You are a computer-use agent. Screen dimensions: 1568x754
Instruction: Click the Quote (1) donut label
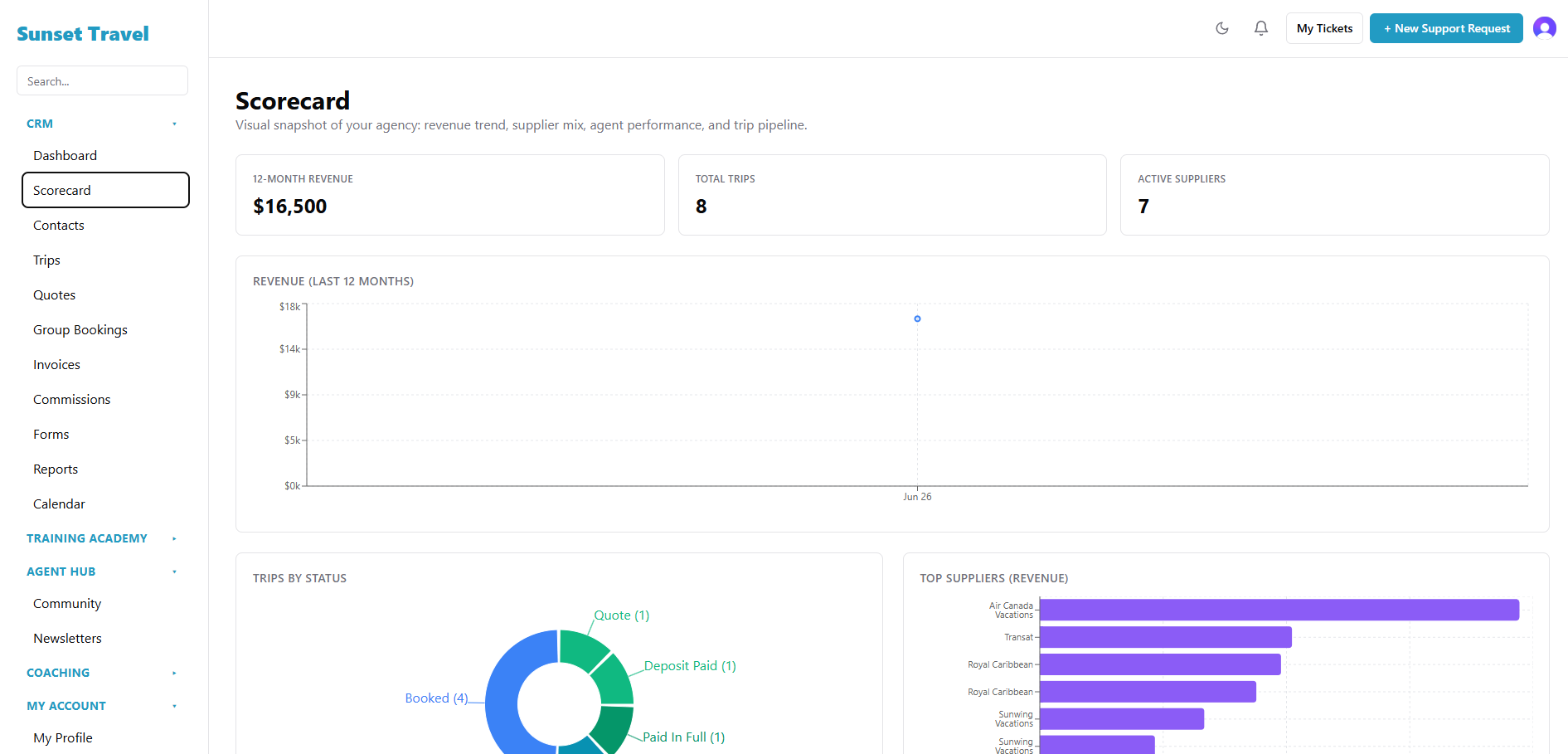(622, 615)
